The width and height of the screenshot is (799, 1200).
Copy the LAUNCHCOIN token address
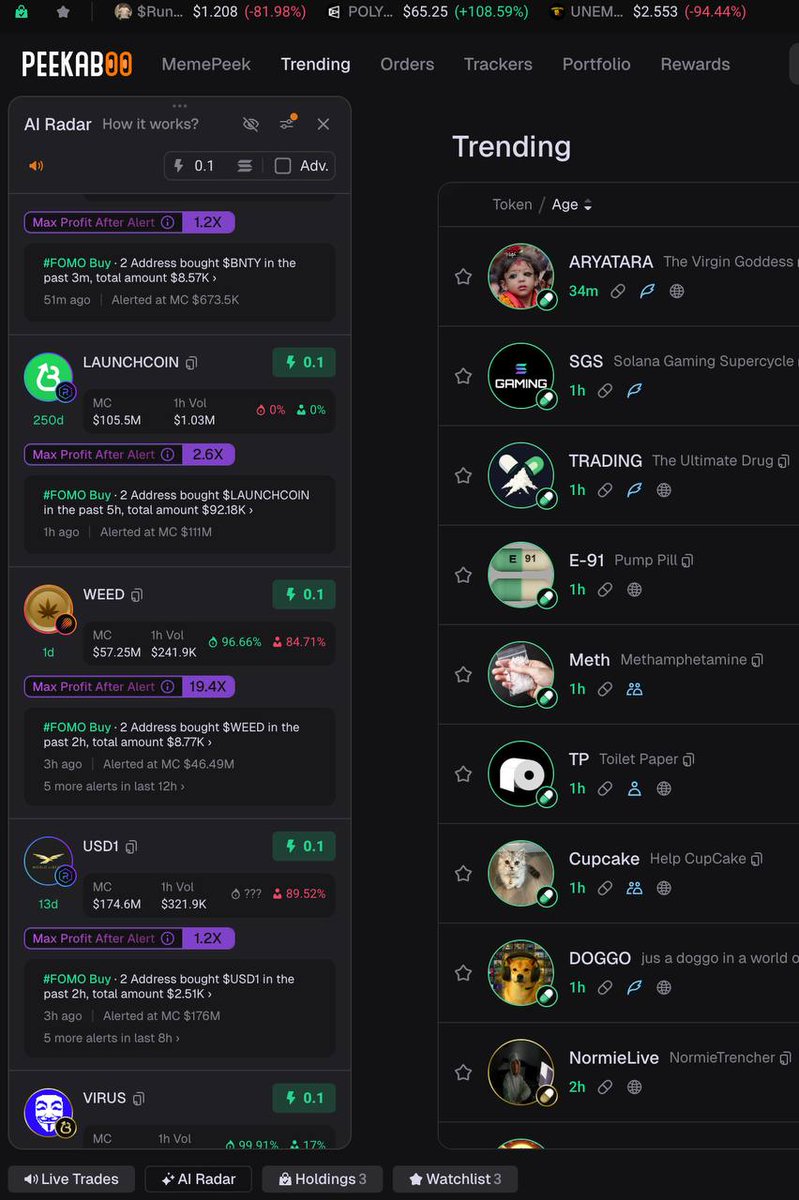[x=192, y=363]
